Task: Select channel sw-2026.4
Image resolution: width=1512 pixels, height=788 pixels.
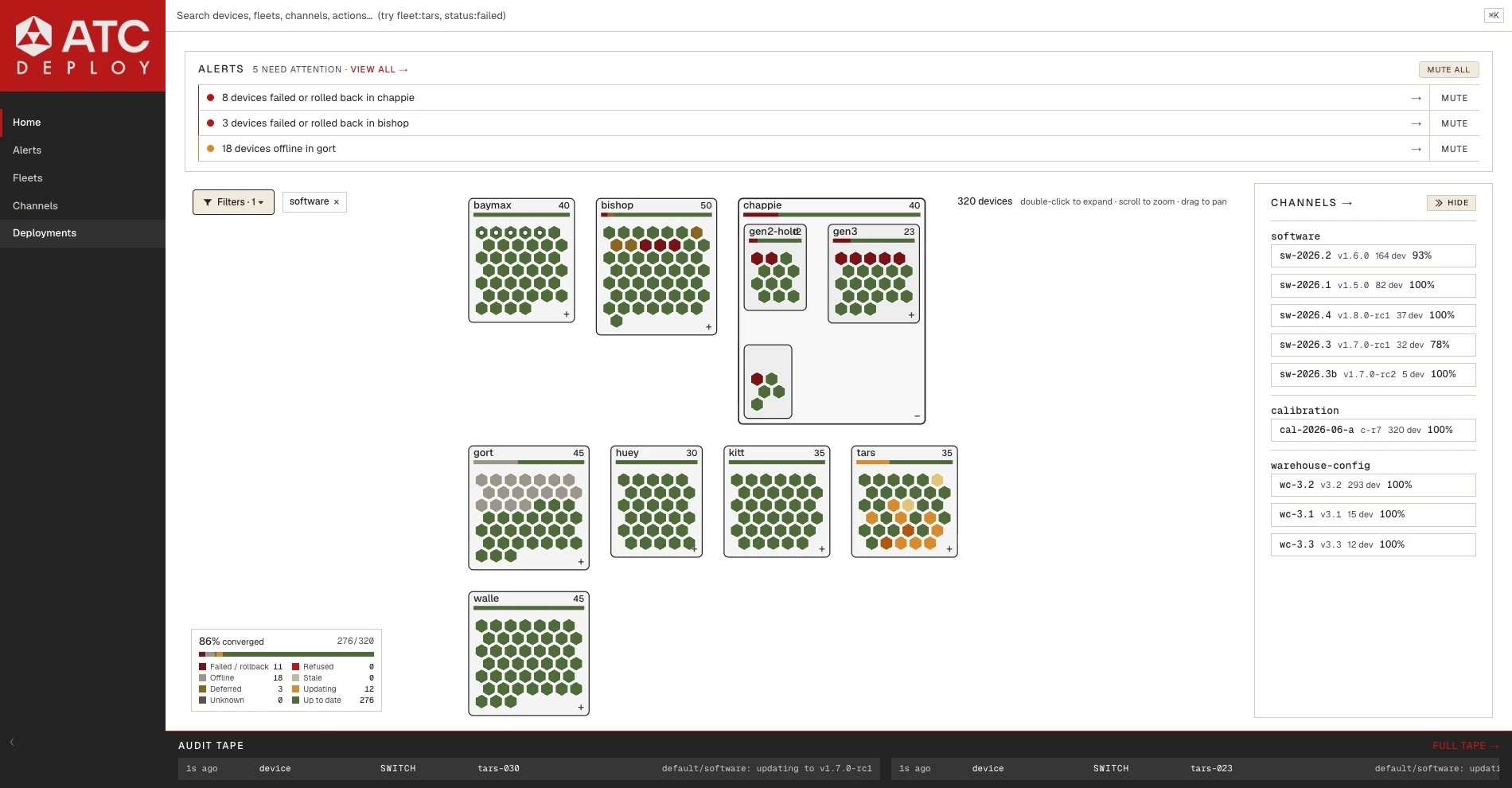Action: click(x=1373, y=315)
